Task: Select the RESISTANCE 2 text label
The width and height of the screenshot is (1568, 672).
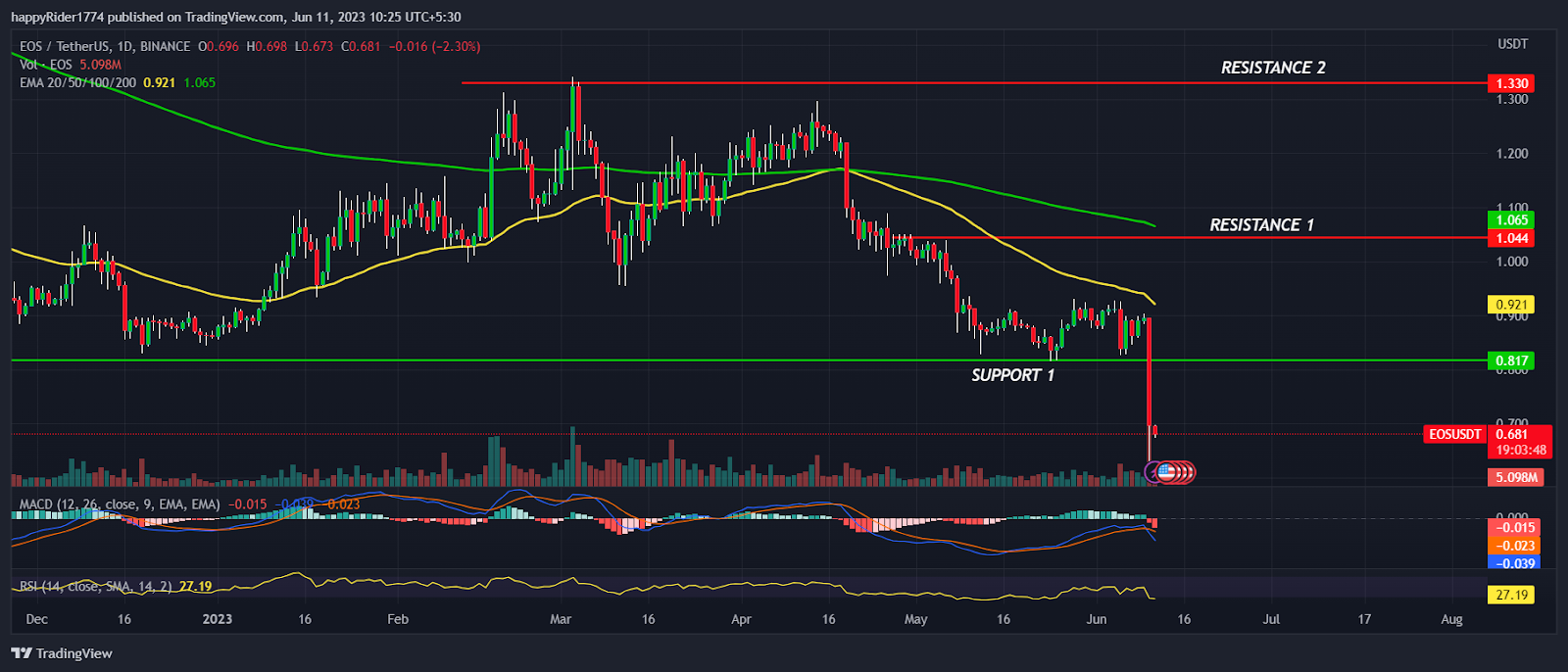Action: (x=1273, y=68)
